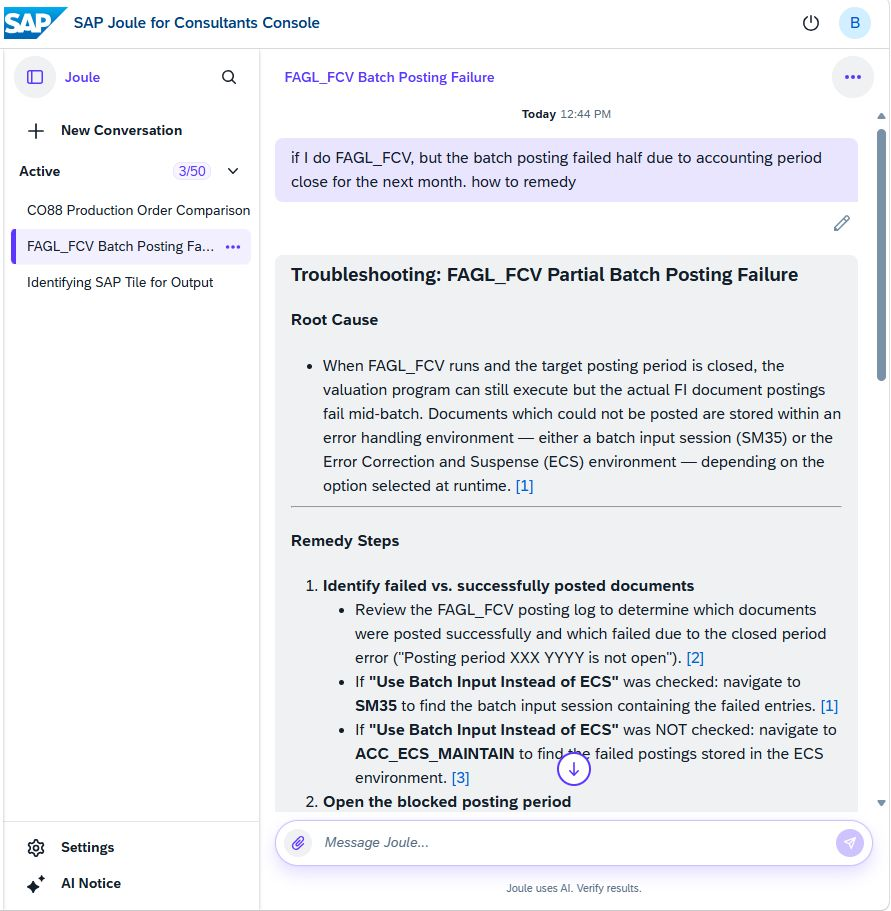Open Identifying SAP Tile for Output conversation
The image size is (891, 911).
120,282
